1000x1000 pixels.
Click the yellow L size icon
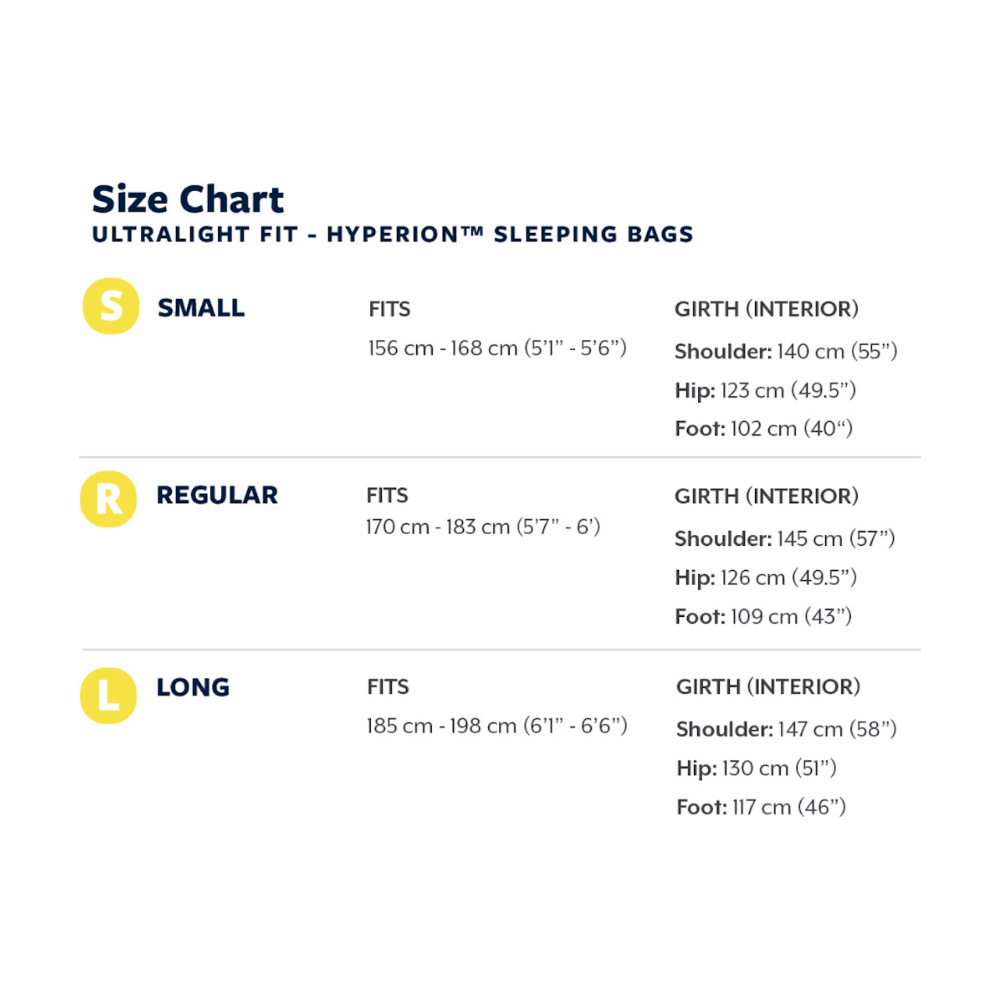point(108,695)
